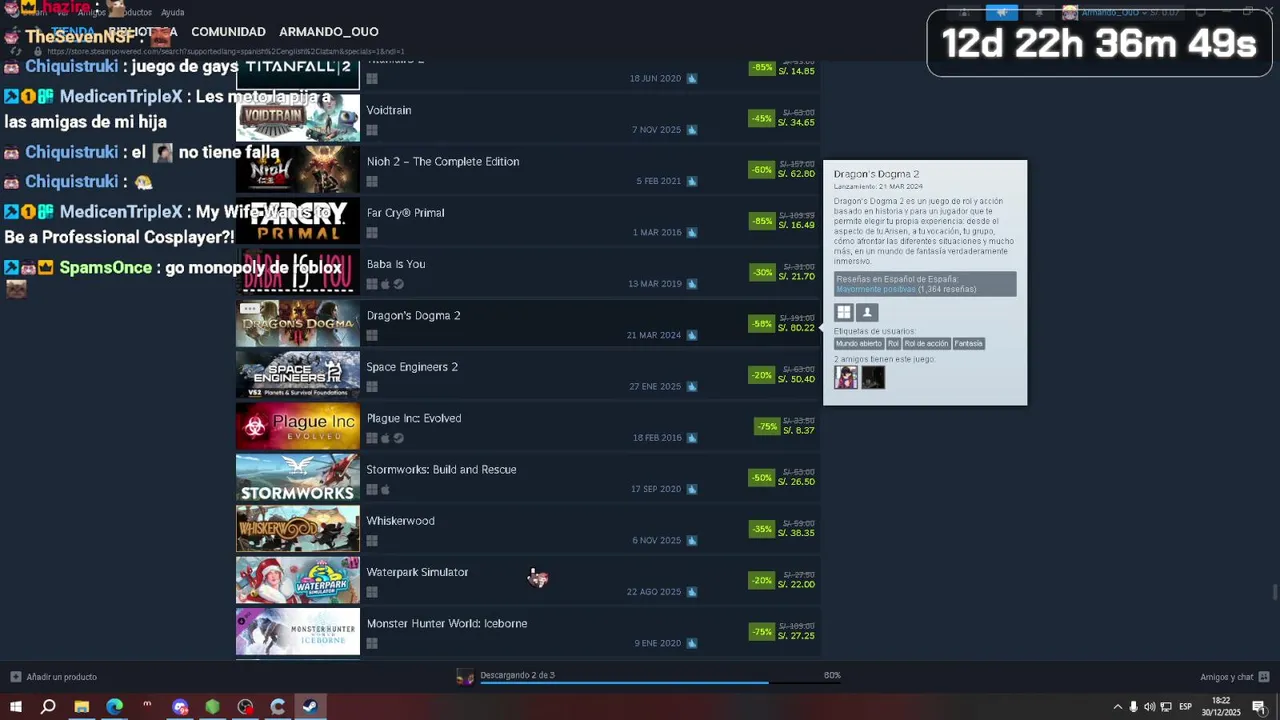Click the Whiskerwood capsule thumbnail
The image size is (1280, 720).
coord(297,529)
